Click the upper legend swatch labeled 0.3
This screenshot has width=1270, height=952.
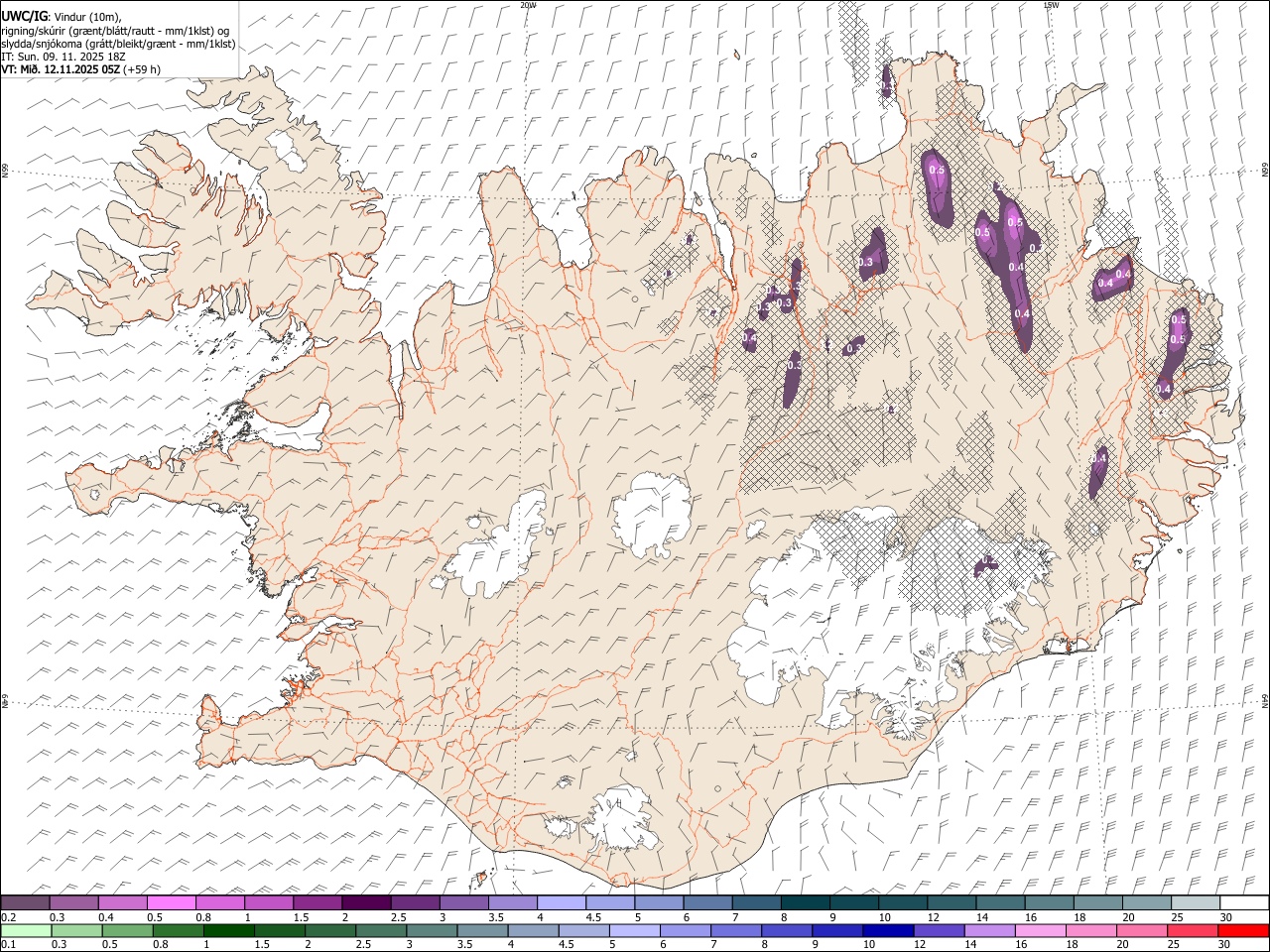[x=73, y=902]
